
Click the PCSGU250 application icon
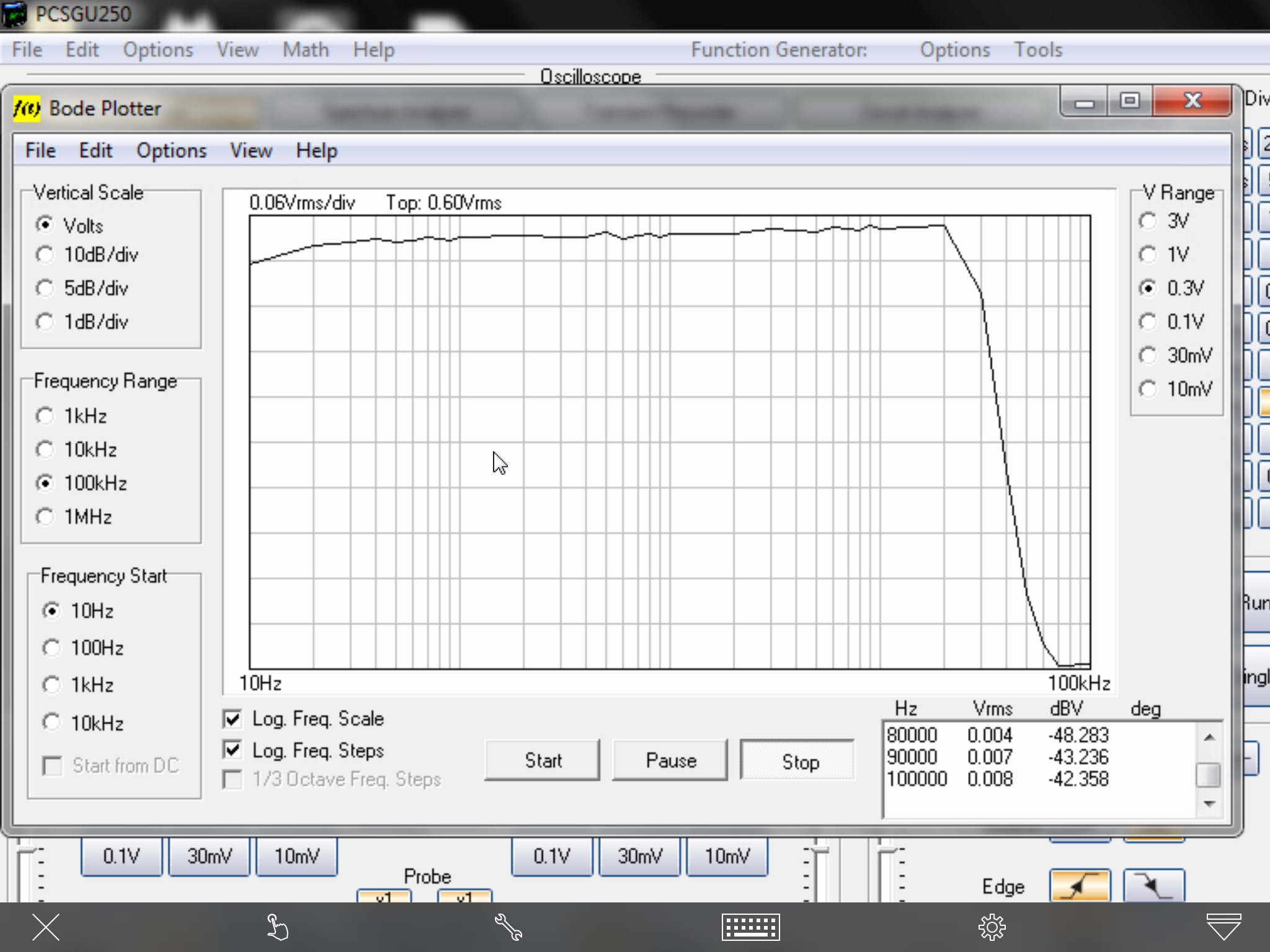pos(15,14)
